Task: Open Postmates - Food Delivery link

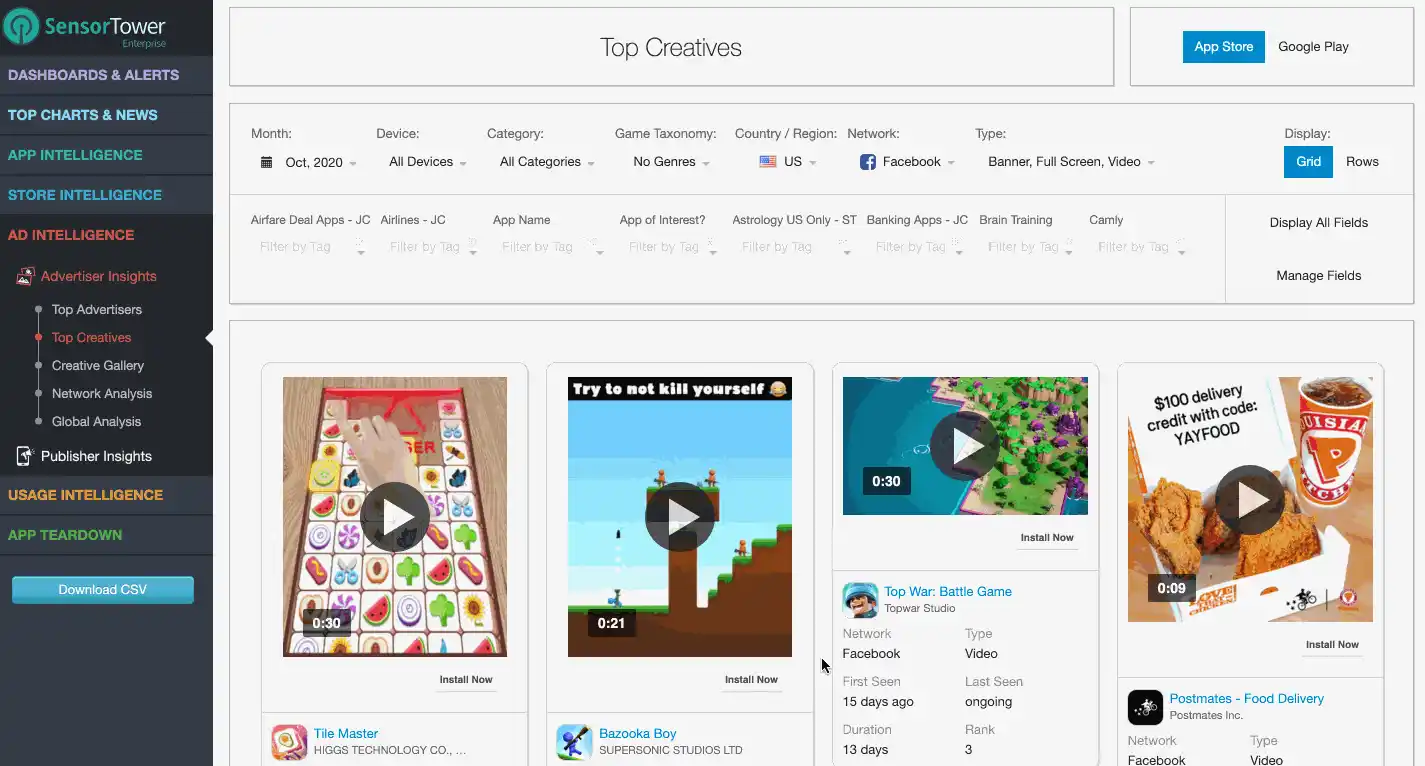Action: point(1247,699)
